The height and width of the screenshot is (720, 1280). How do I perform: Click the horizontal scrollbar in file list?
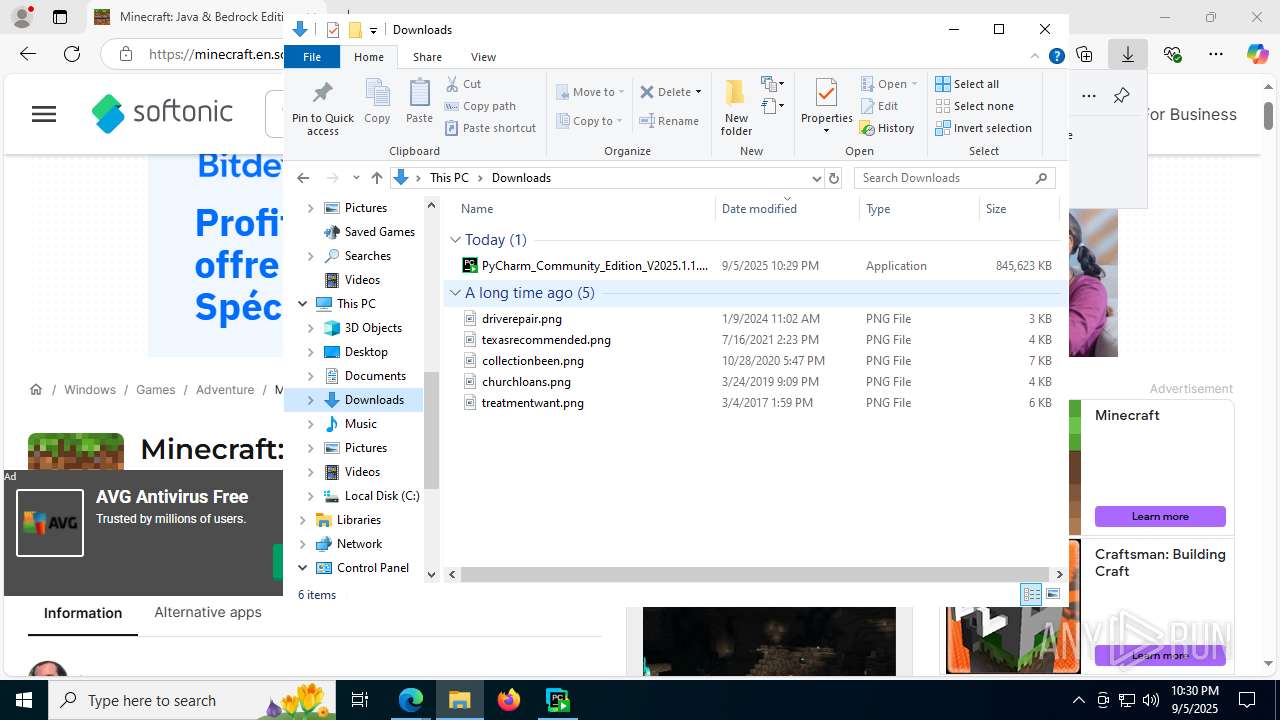click(x=755, y=575)
